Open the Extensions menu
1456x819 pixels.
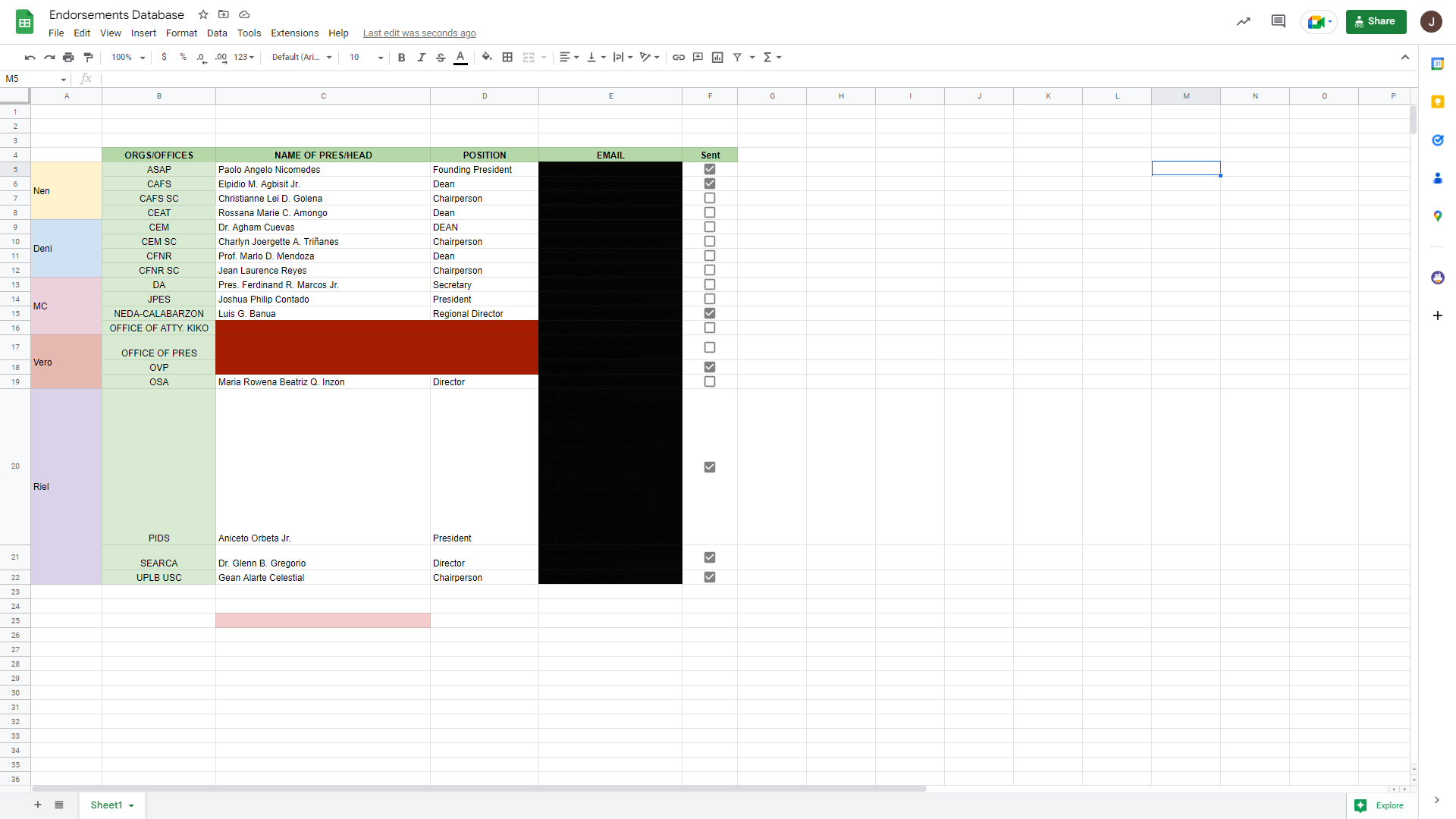pos(294,33)
